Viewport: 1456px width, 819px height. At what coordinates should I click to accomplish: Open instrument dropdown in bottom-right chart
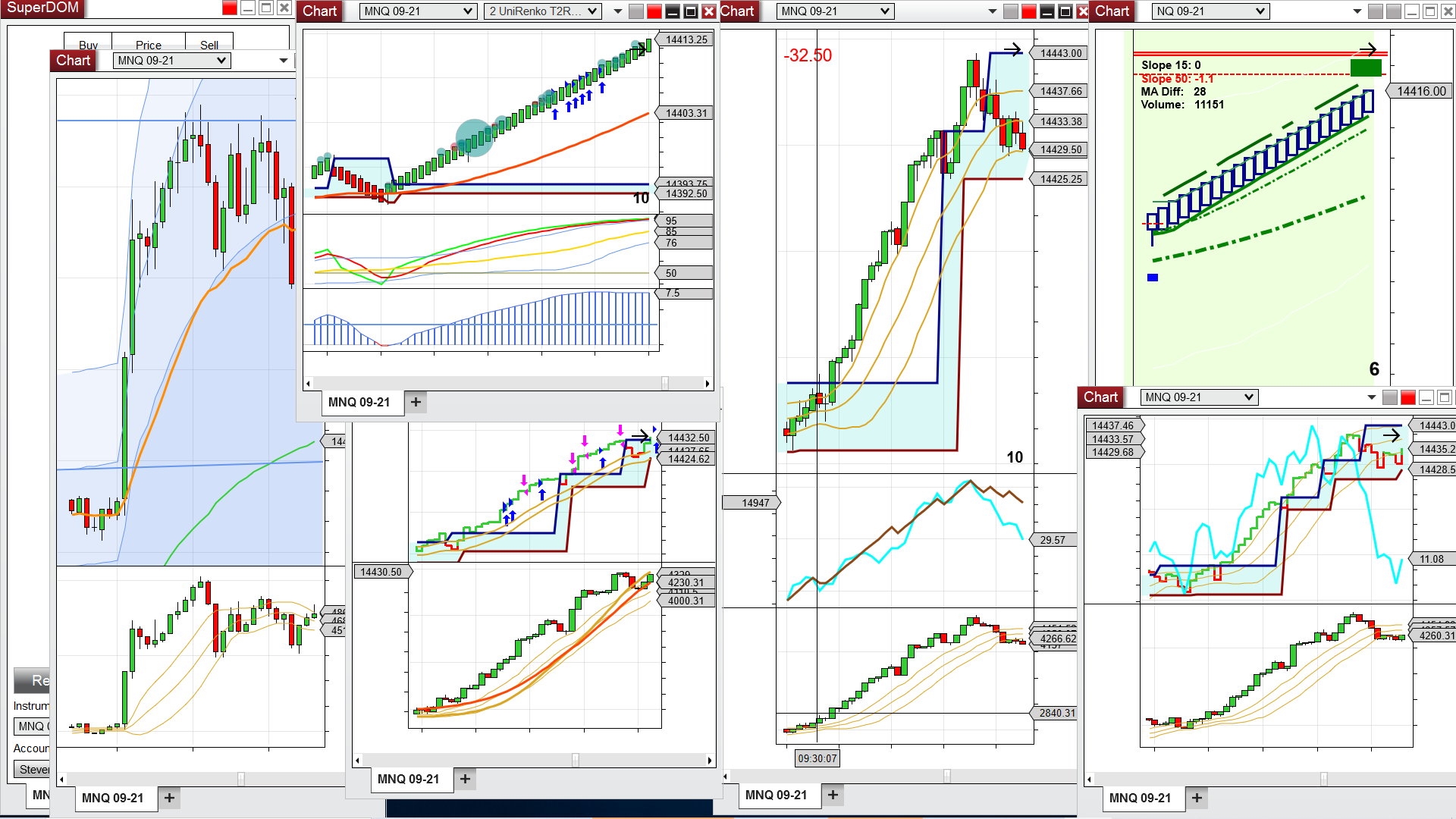1200,397
